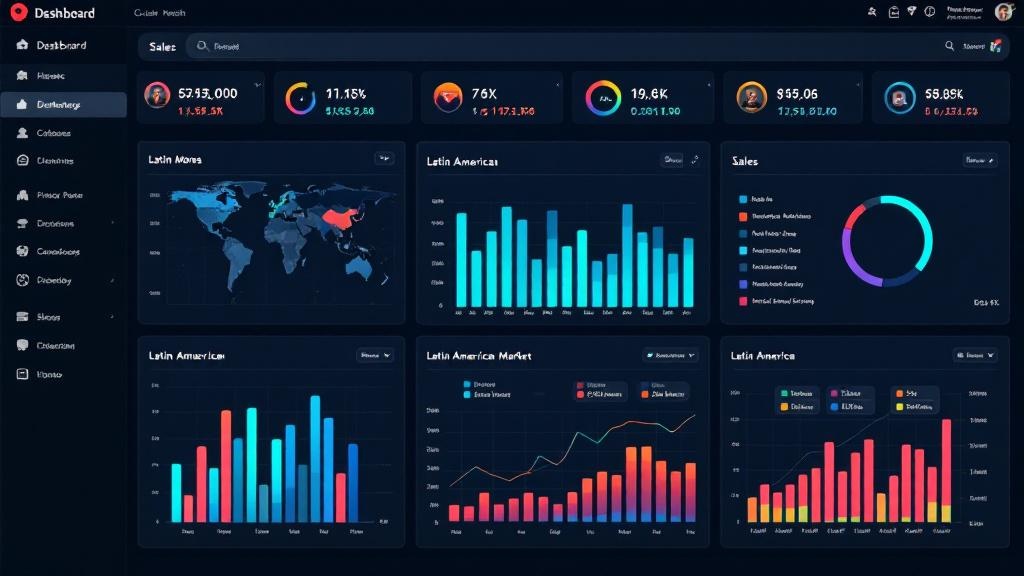The height and width of the screenshot is (576, 1024).
Task: Open the dropdown on the Latin America Market panel
Action: click(670, 355)
